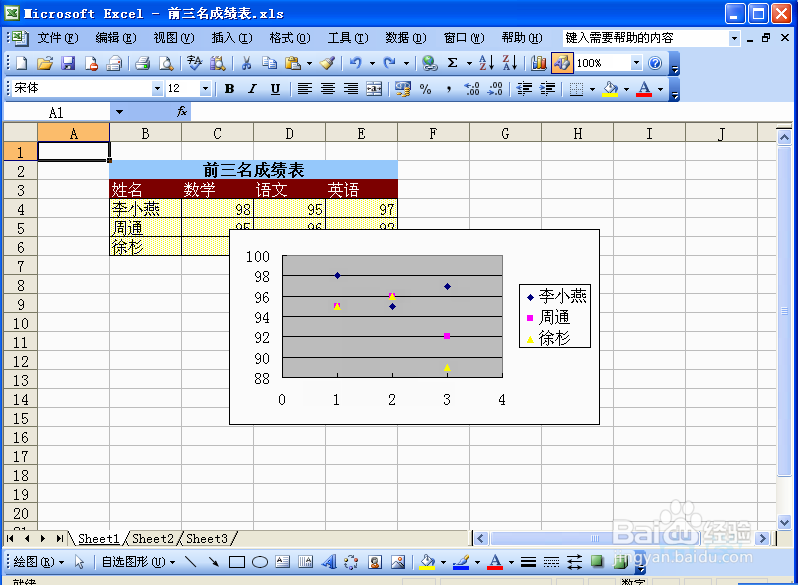Open the 绘图 drawing menu button
The width and height of the screenshot is (798, 585).
38,562
